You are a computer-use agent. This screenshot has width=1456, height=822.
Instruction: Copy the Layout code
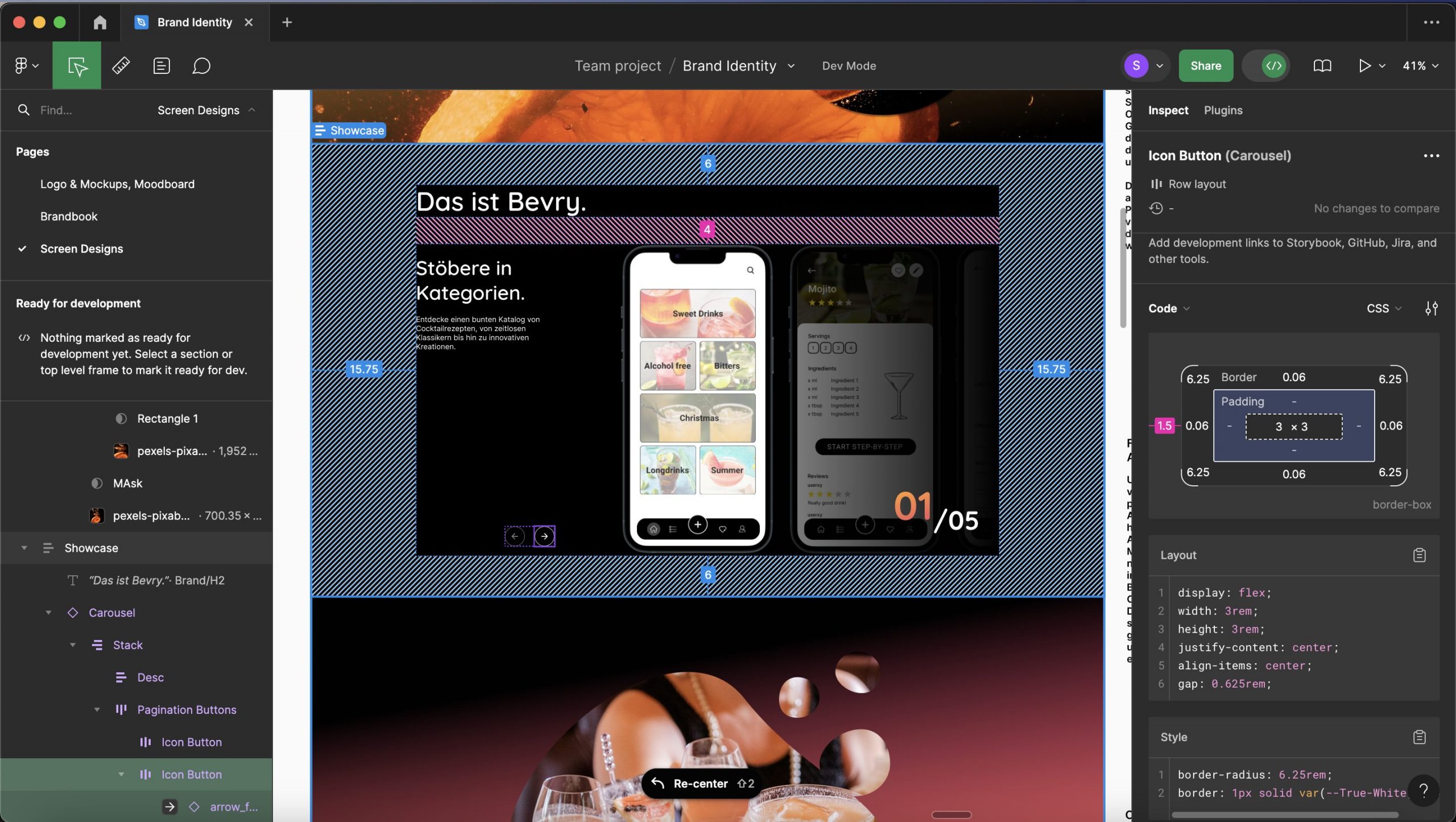[1419, 555]
